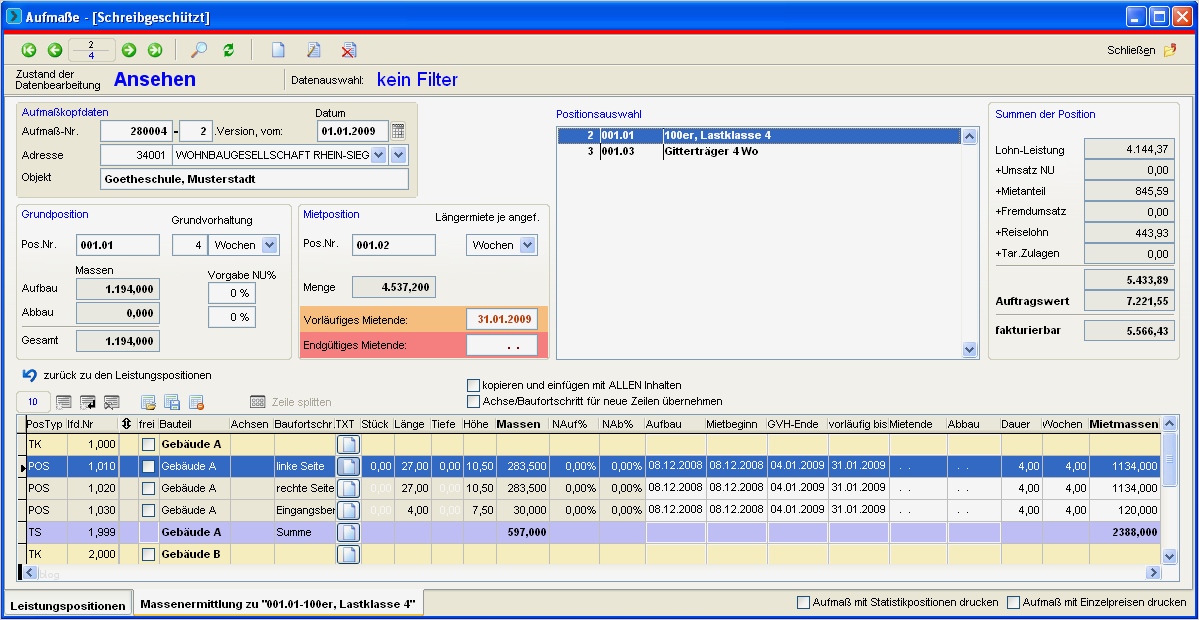Open the Längermiete Wochen dropdown
The image size is (1199, 620).
coord(528,245)
